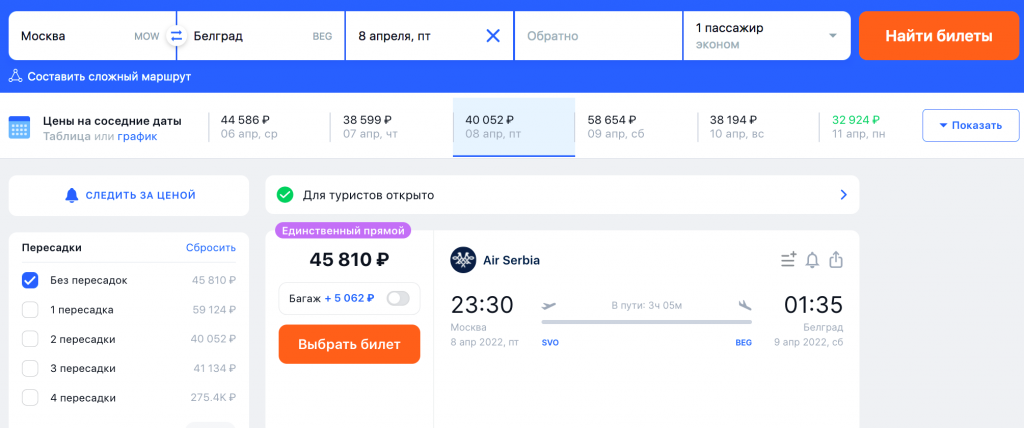Clear the 8 апреля departure date
This screenshot has width=1024, height=428.
[x=493, y=36]
